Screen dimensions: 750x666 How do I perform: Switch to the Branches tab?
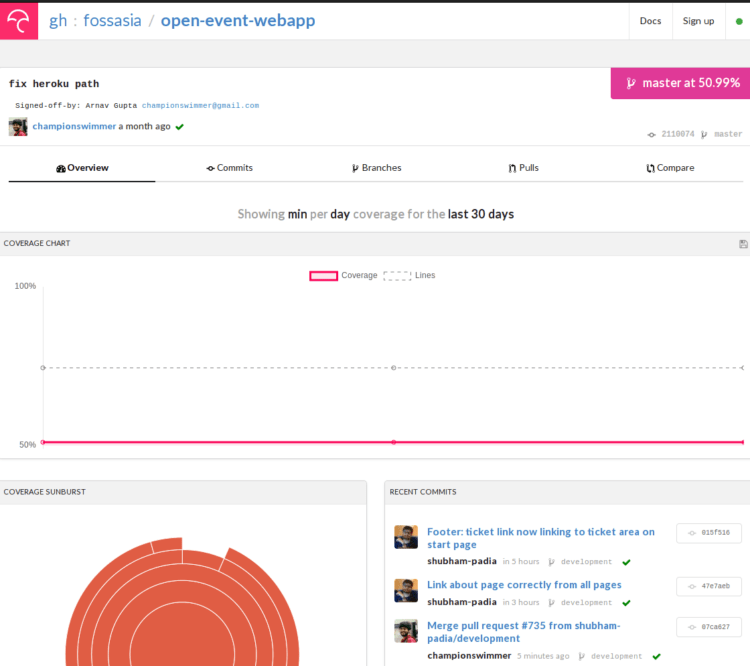[x=376, y=168]
